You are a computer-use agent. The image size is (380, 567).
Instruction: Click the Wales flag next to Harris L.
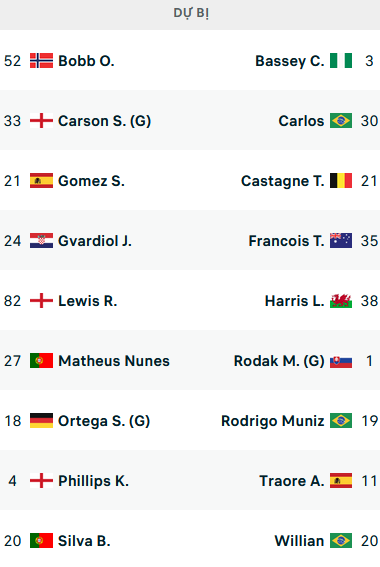(x=341, y=301)
